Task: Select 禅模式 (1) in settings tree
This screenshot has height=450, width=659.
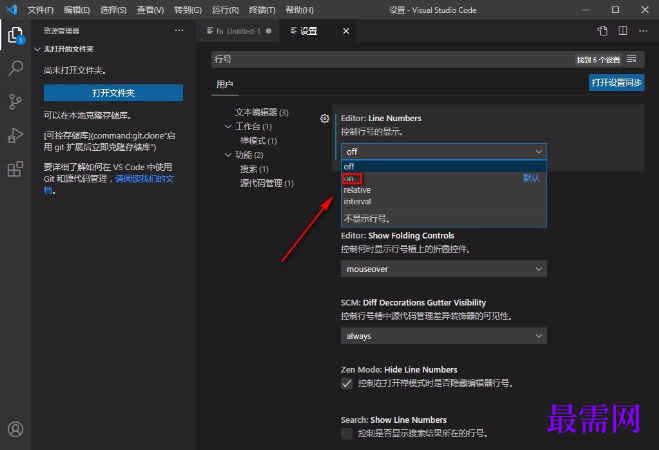Action: pos(258,141)
